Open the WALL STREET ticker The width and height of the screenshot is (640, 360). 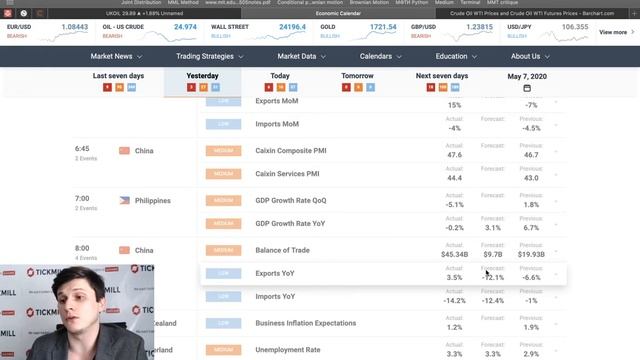pyautogui.click(x=258, y=32)
